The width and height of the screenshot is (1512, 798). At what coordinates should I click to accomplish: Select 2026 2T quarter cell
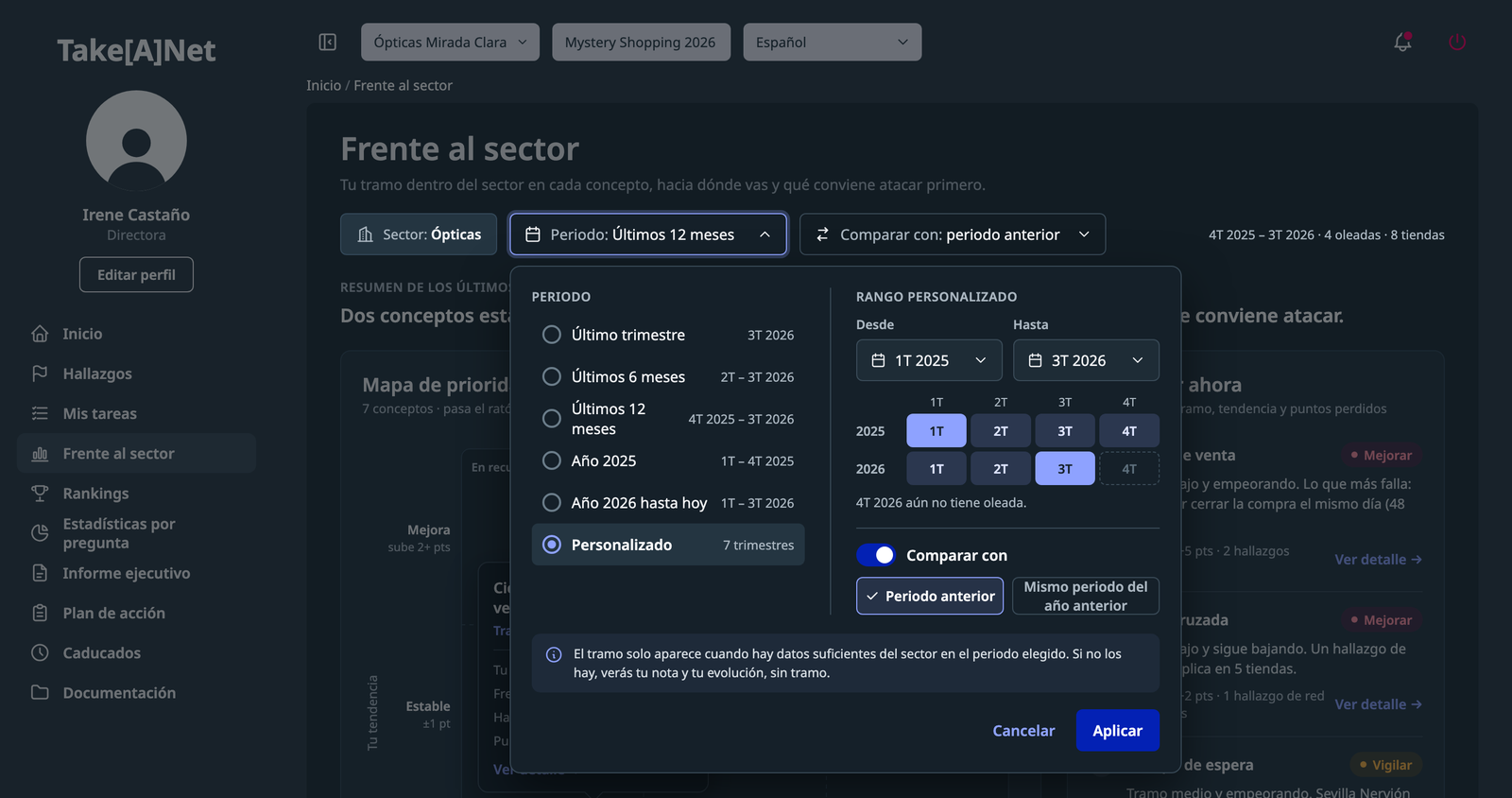[x=1001, y=468]
